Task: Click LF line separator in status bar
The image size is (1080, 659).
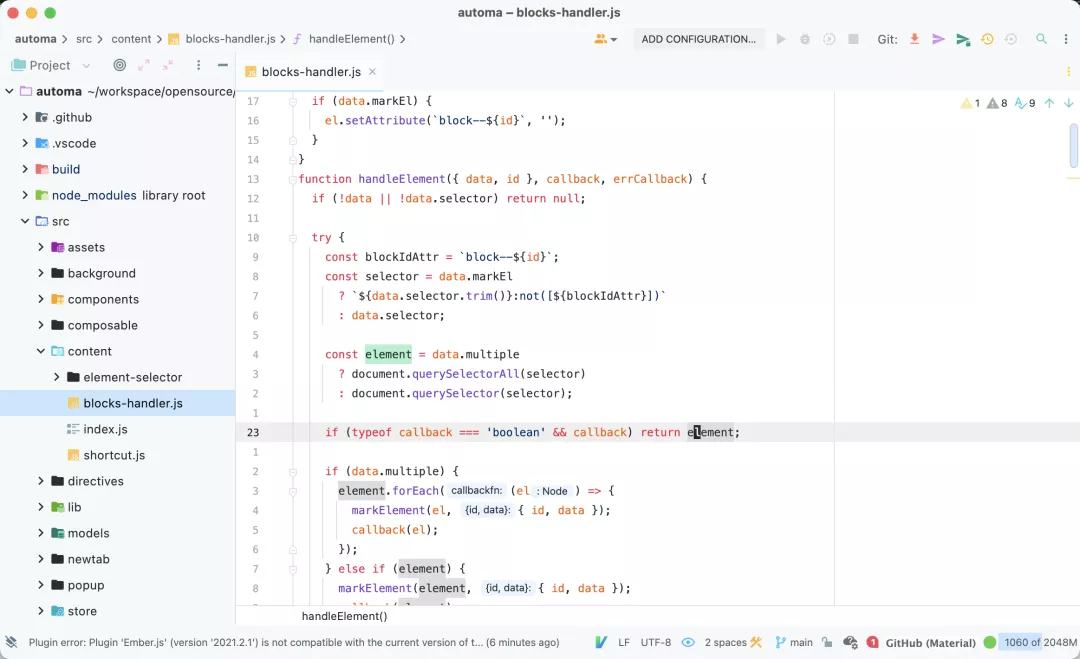Action: [623, 642]
